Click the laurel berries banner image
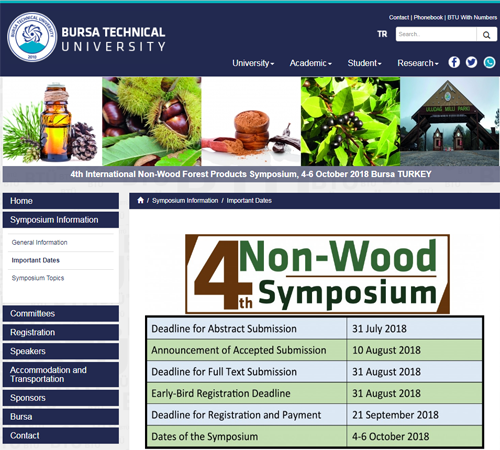Image resolution: width=500 pixels, height=450 pixels. pos(350,122)
